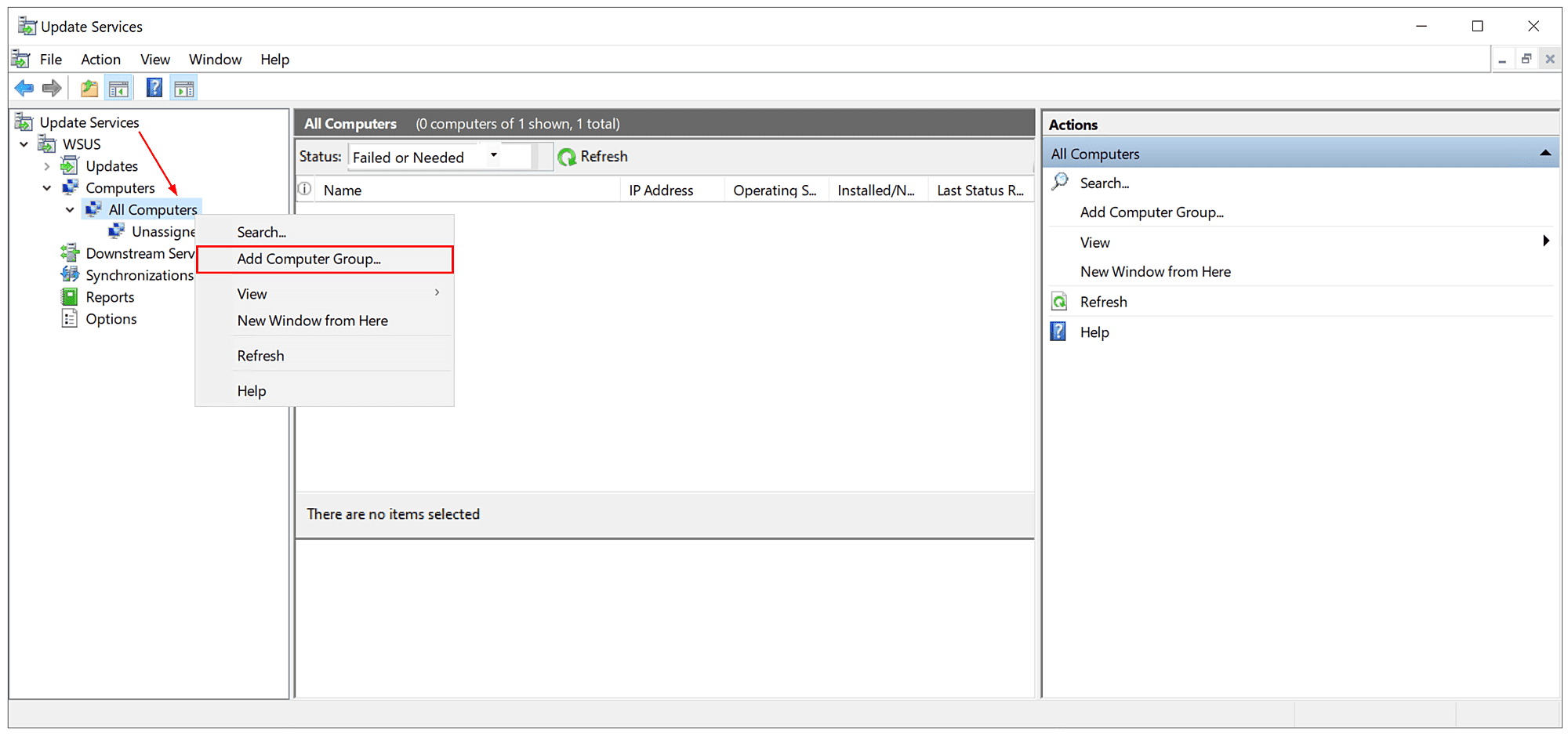Click the All Computers node icon
1568x736 pixels.
click(93, 209)
